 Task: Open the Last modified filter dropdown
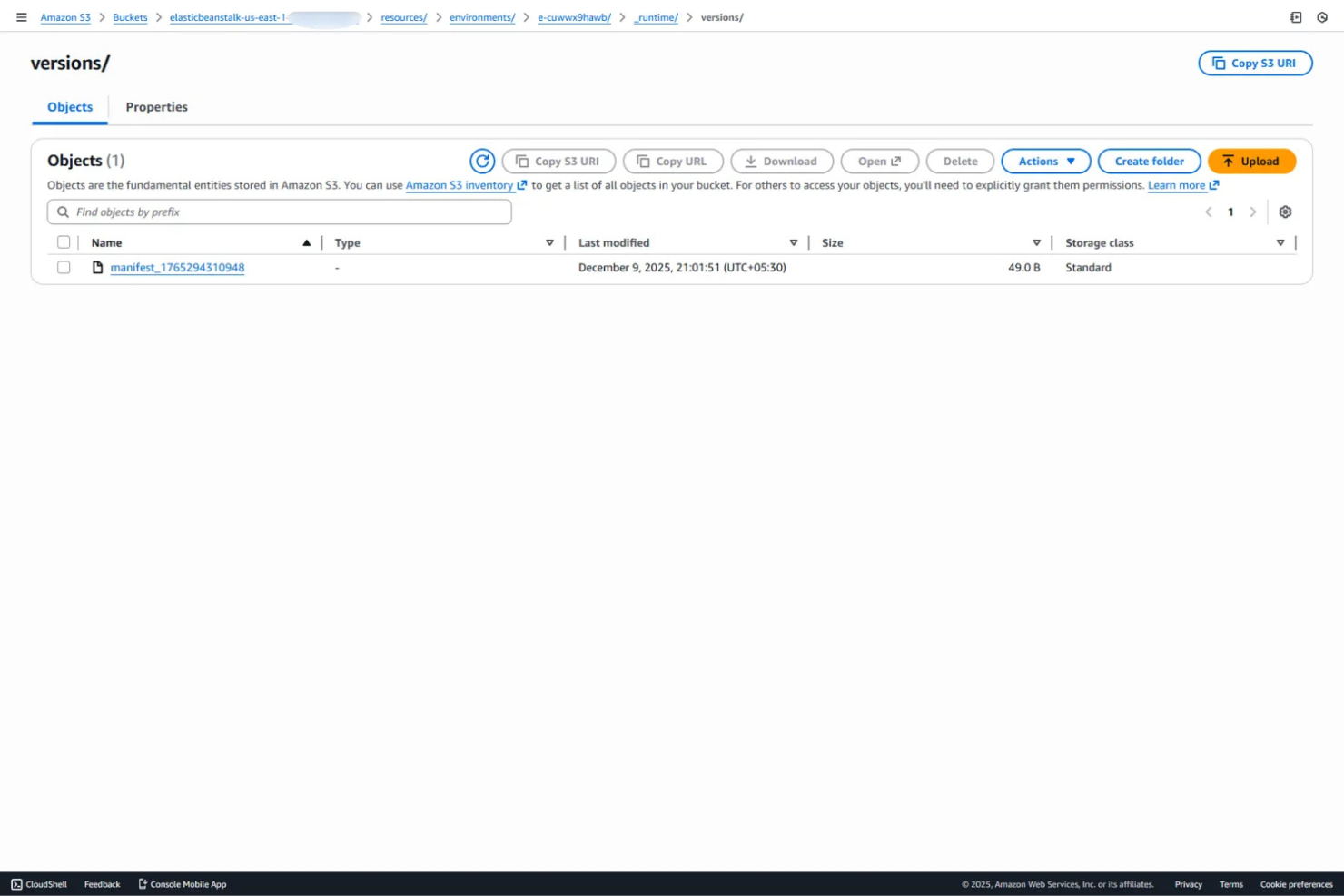pyautogui.click(x=793, y=242)
